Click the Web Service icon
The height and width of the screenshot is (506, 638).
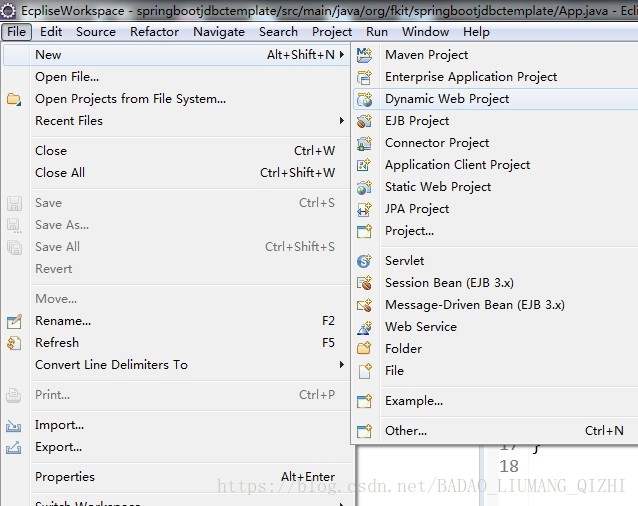click(x=364, y=327)
